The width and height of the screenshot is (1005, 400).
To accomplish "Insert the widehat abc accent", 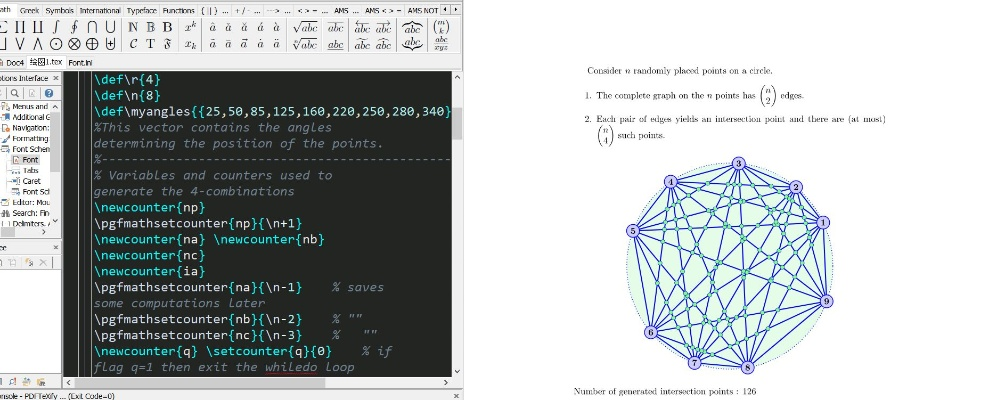I will [412, 26].
